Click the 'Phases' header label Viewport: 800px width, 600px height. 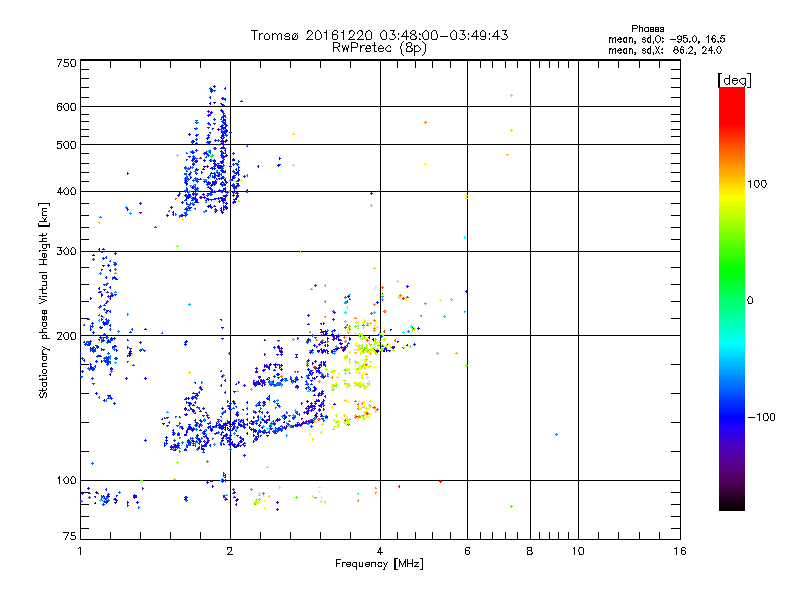click(647, 29)
